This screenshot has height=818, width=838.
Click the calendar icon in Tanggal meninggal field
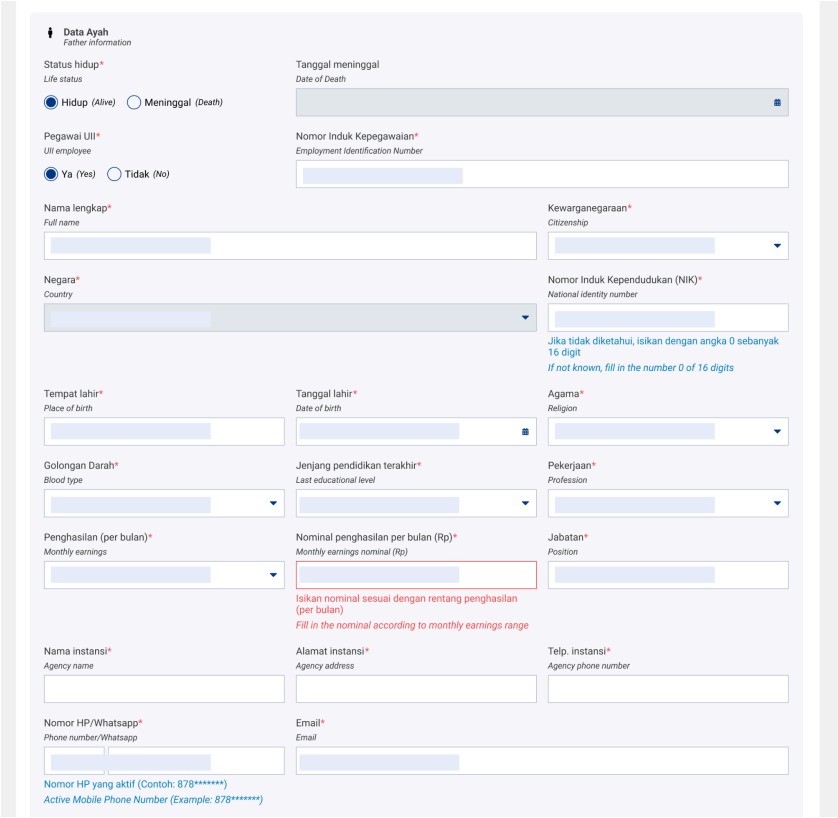(777, 102)
